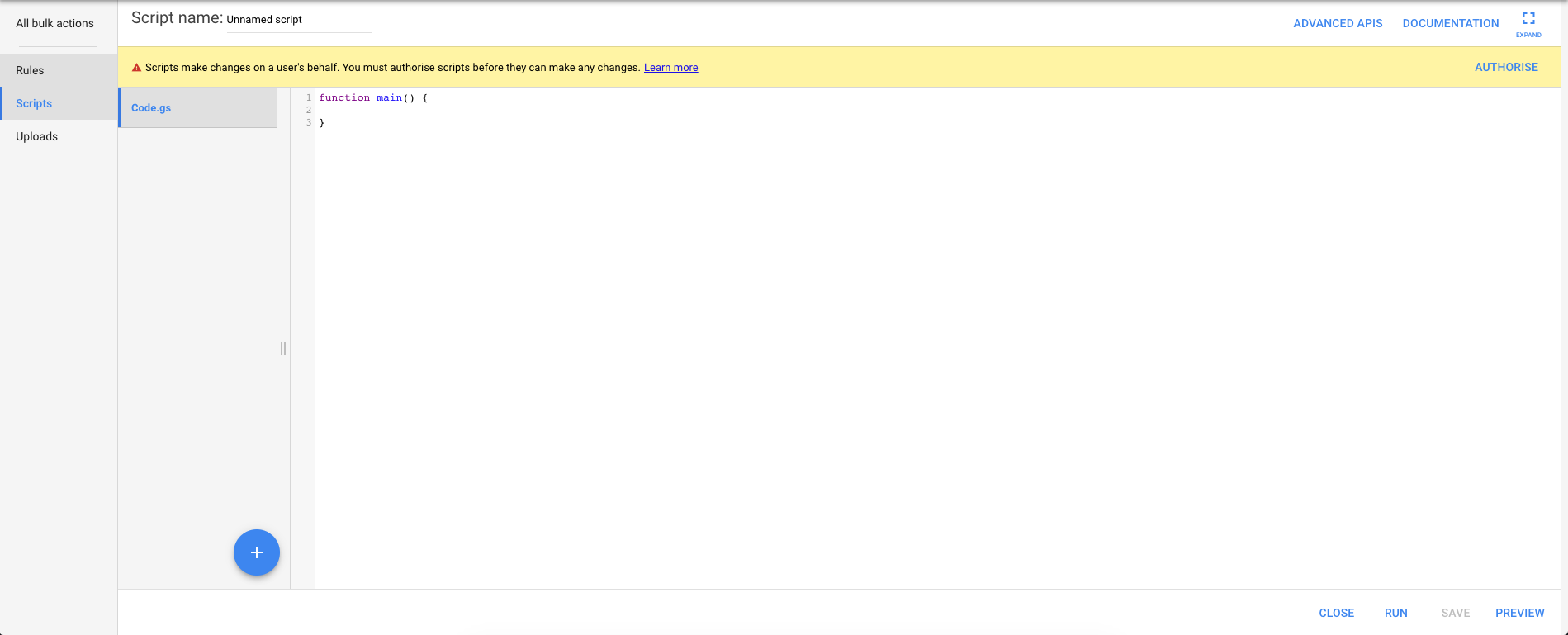Click the file panel resize handle
Screen dimensions: 1568x635
tap(283, 348)
